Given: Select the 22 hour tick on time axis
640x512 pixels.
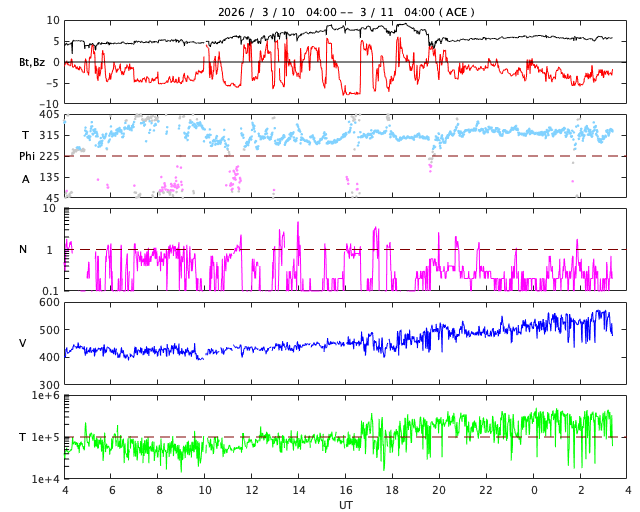Looking at the screenshot, I should coord(487,491).
